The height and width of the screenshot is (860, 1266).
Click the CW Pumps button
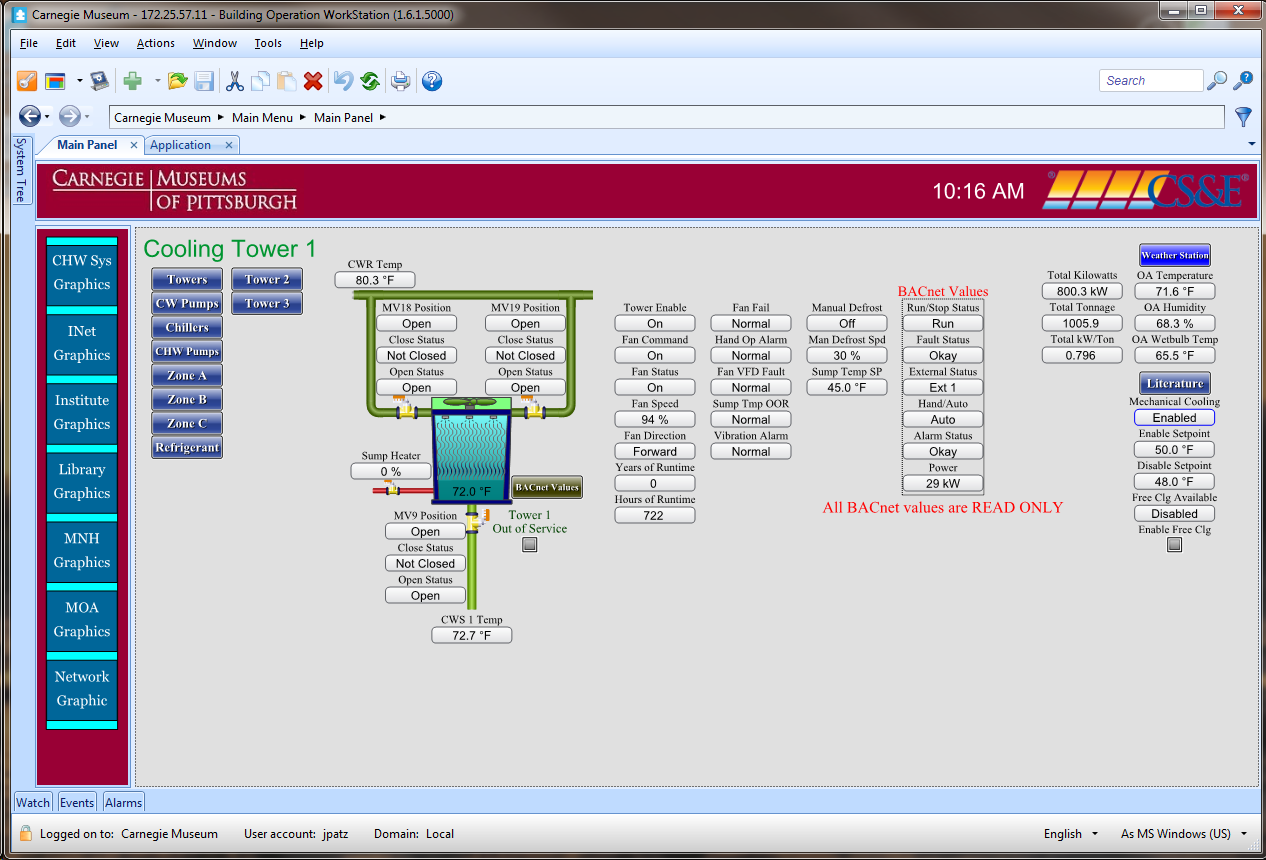[x=187, y=303]
